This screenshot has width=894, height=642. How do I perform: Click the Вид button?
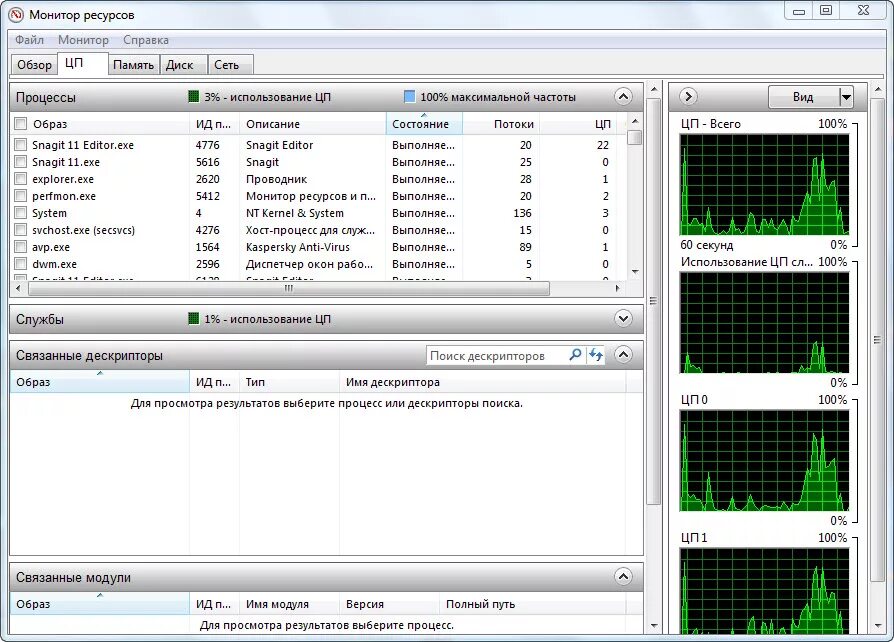tap(803, 97)
